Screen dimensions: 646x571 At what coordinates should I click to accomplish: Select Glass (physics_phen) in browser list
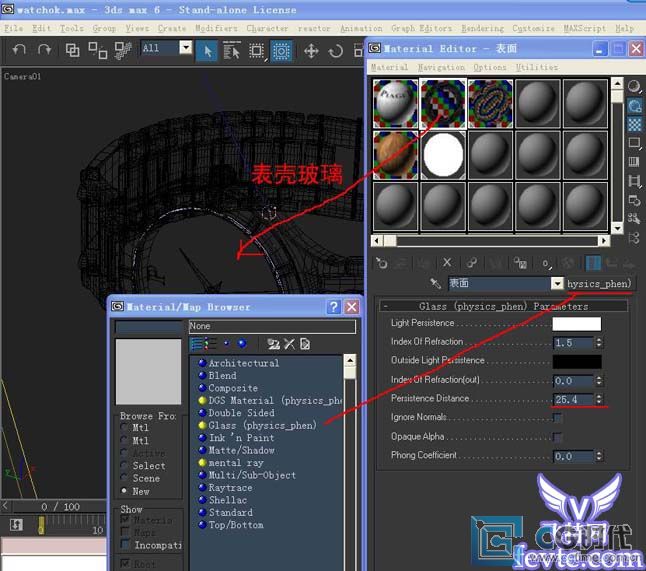[x=262, y=425]
